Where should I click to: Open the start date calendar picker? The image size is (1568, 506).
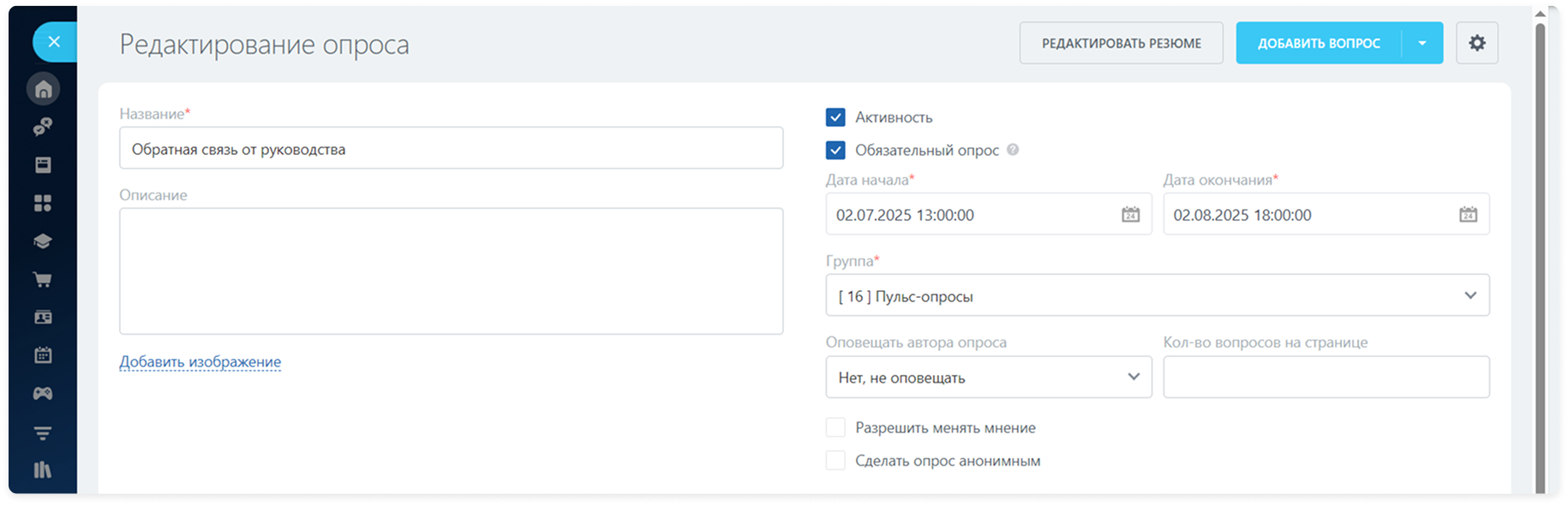(1130, 215)
